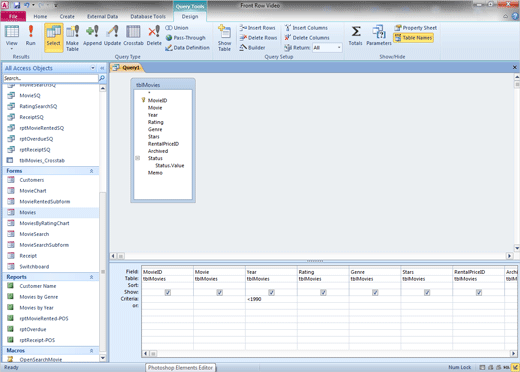
Task: Click Photoshop Elements Editor taskbar button
Action: (180, 367)
